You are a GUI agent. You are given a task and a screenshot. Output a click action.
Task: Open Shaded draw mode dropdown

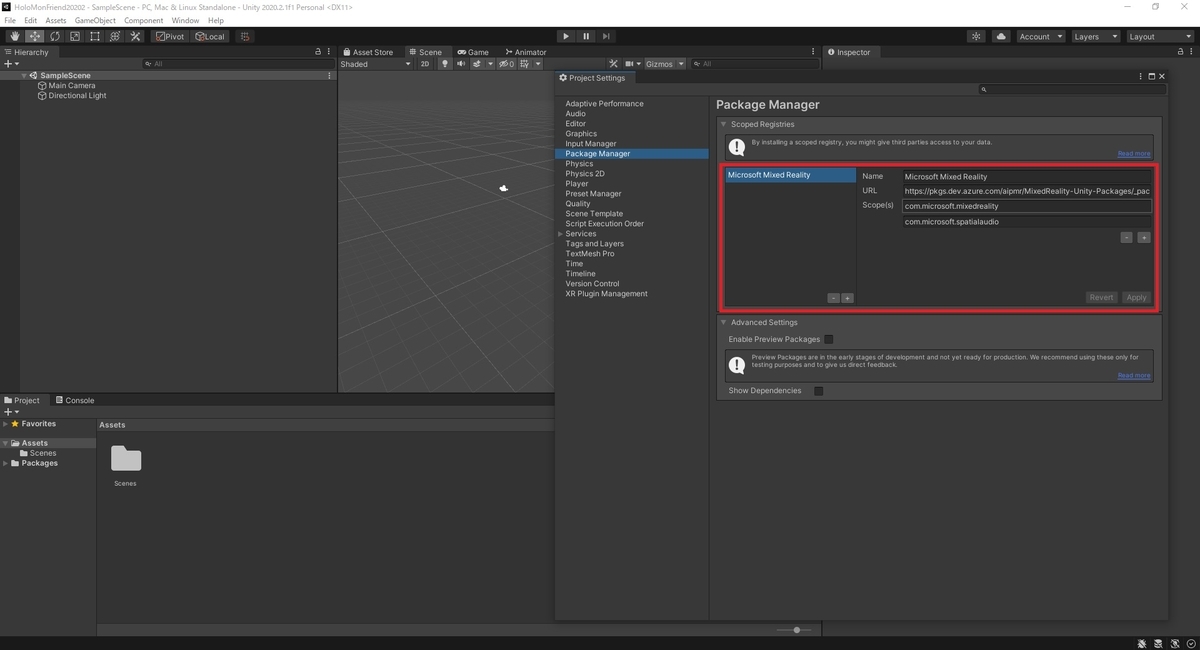pyautogui.click(x=375, y=64)
